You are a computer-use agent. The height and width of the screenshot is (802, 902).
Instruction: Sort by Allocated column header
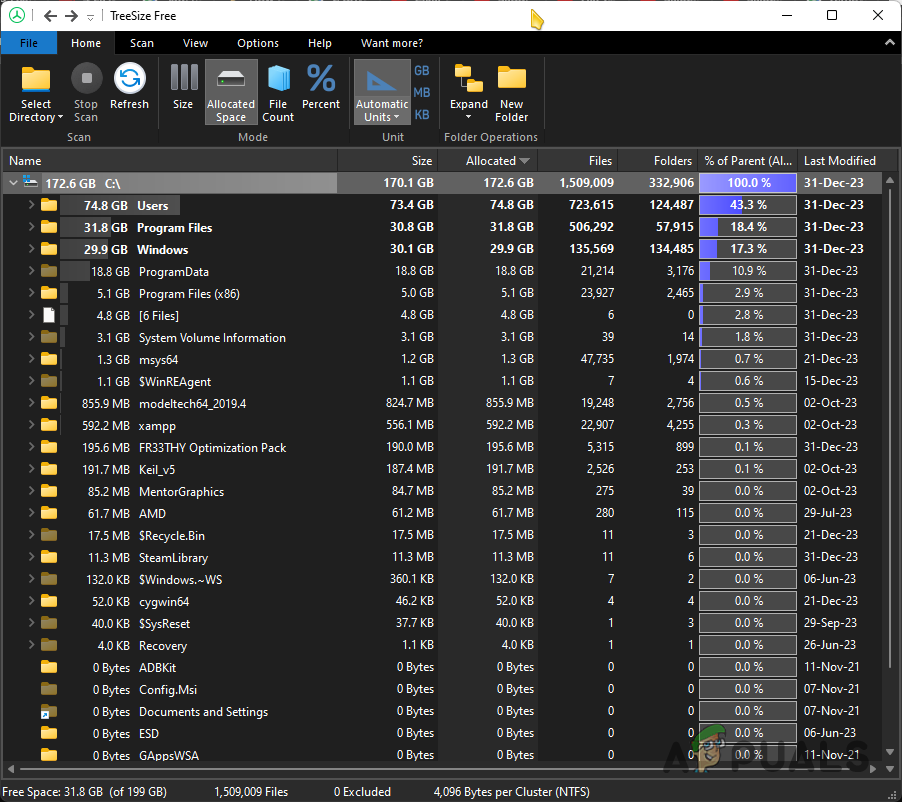click(490, 161)
